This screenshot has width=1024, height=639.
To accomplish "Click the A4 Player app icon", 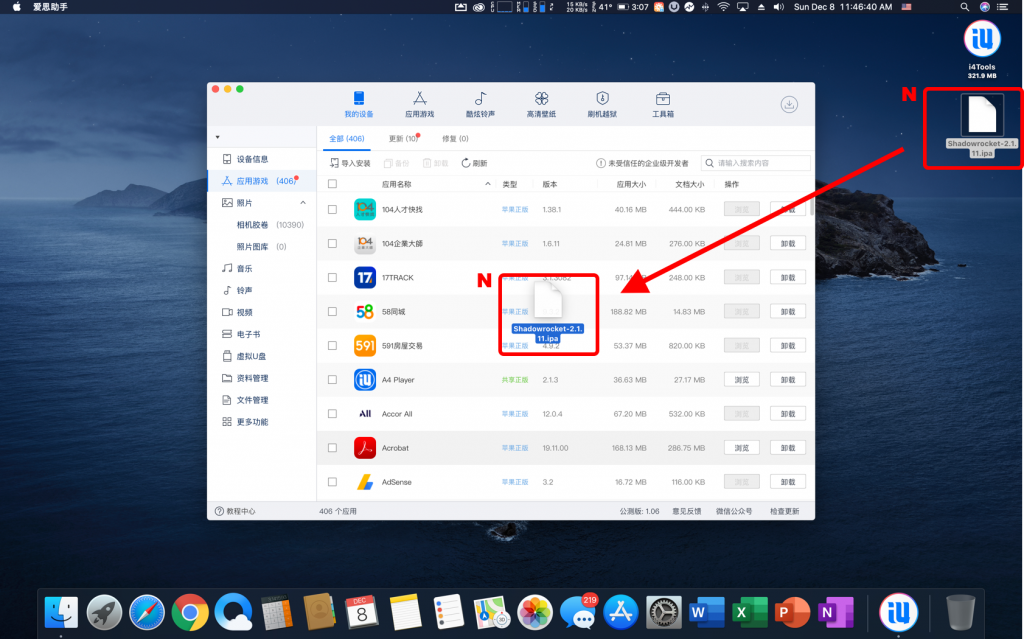I will [365, 380].
